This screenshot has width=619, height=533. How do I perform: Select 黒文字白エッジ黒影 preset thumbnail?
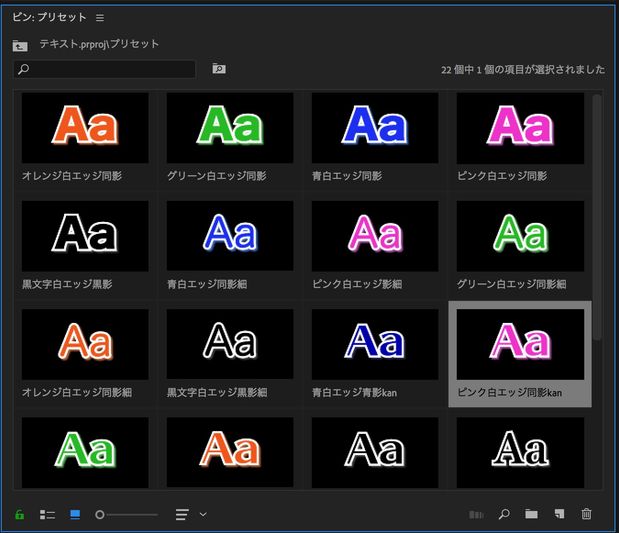(85, 236)
